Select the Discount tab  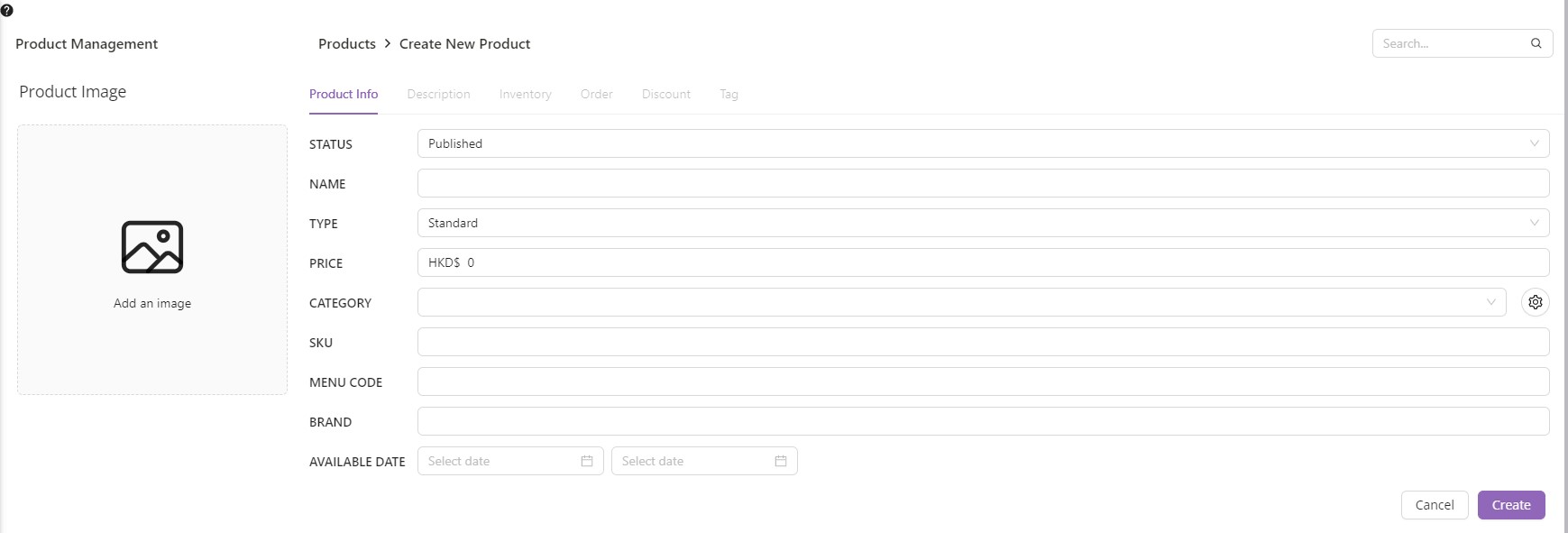click(665, 94)
